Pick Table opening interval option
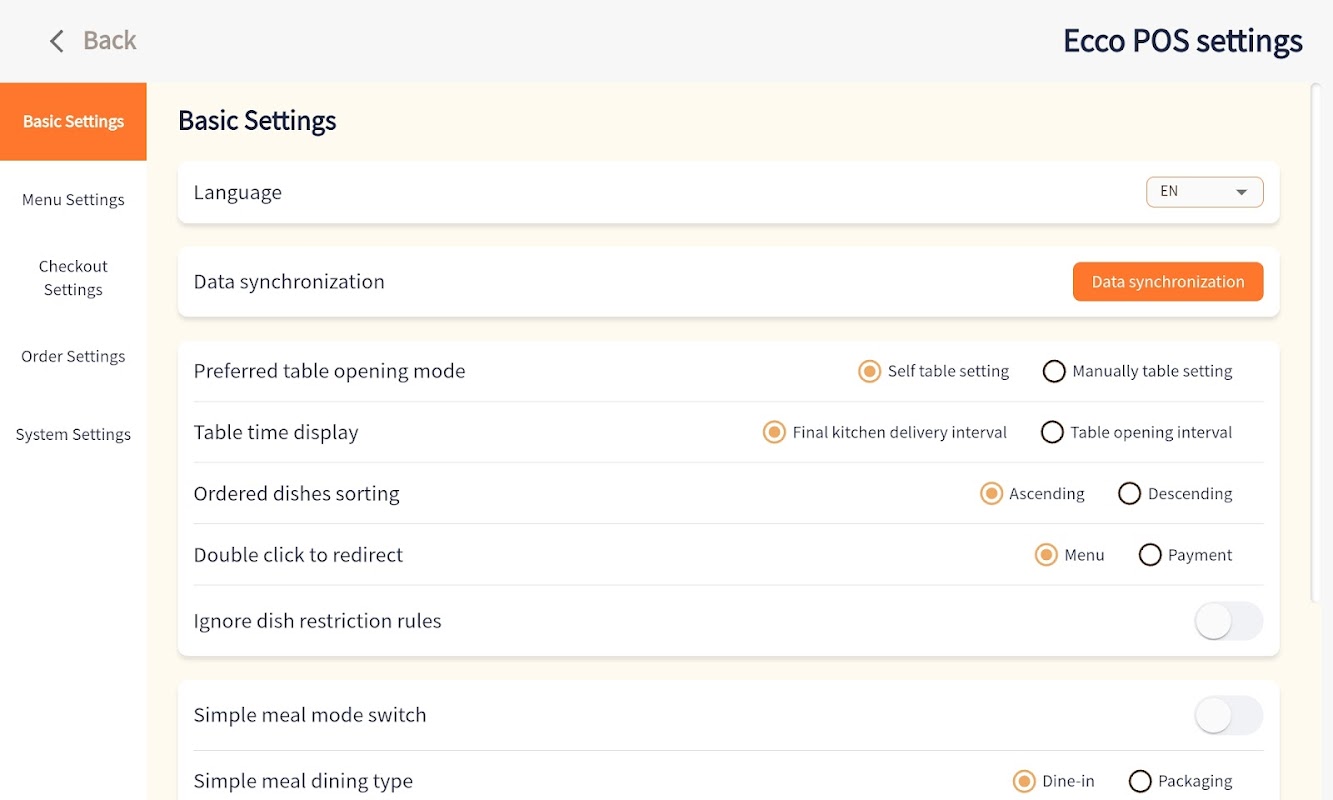 coord(1052,433)
